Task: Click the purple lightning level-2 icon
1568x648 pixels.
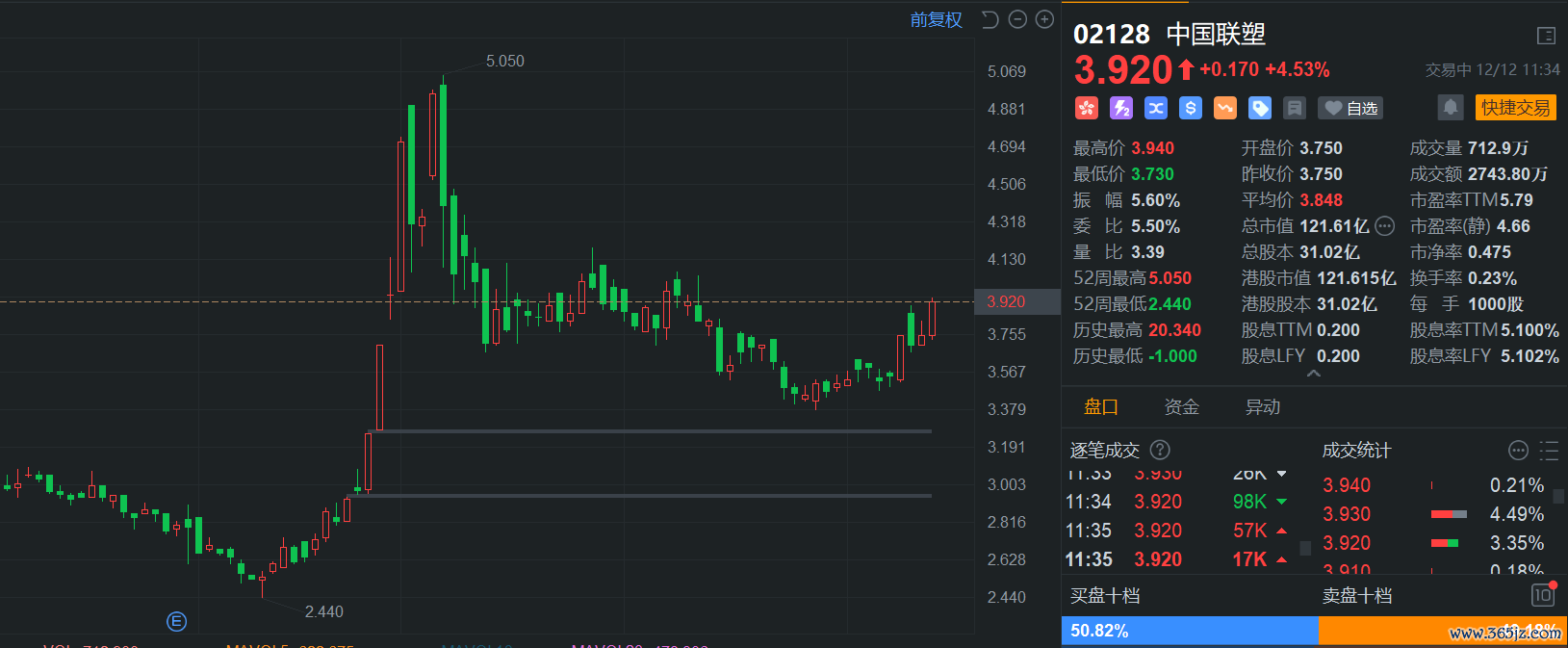Action: [x=1121, y=108]
